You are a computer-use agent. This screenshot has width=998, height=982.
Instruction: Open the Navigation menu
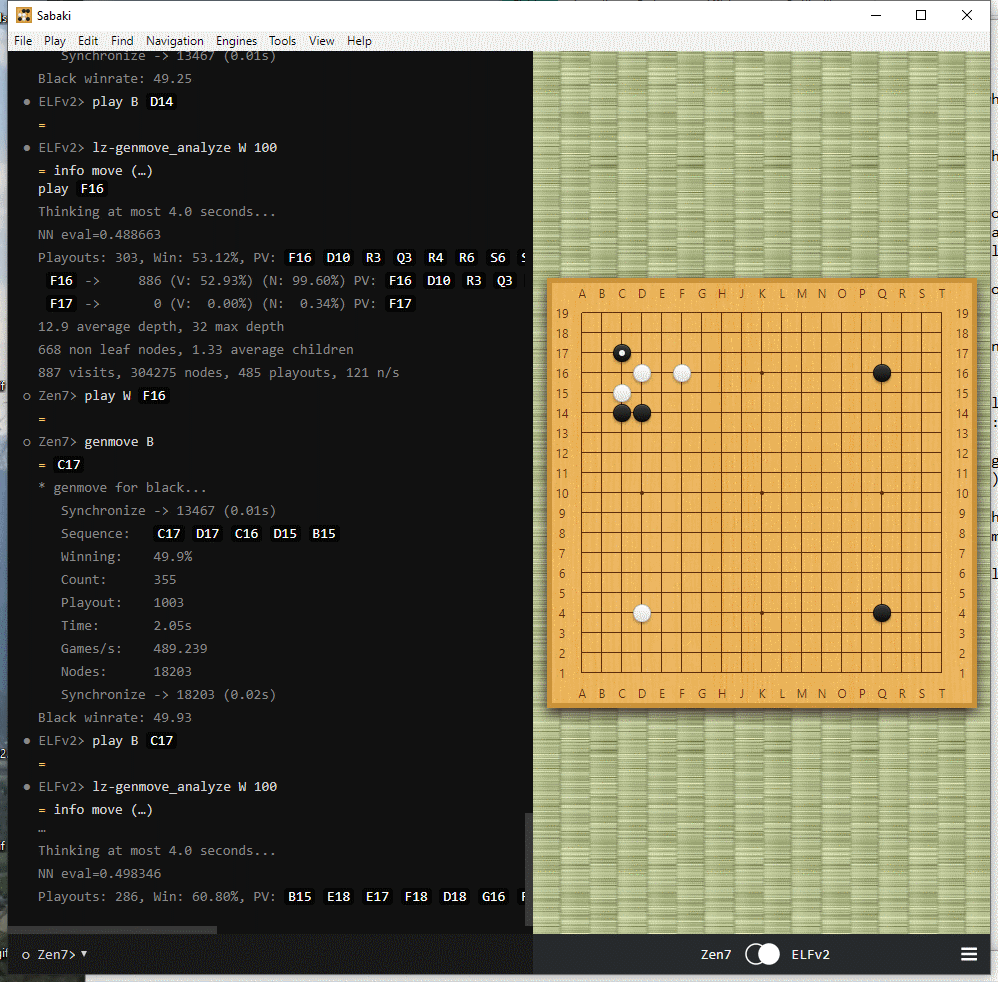click(x=174, y=41)
